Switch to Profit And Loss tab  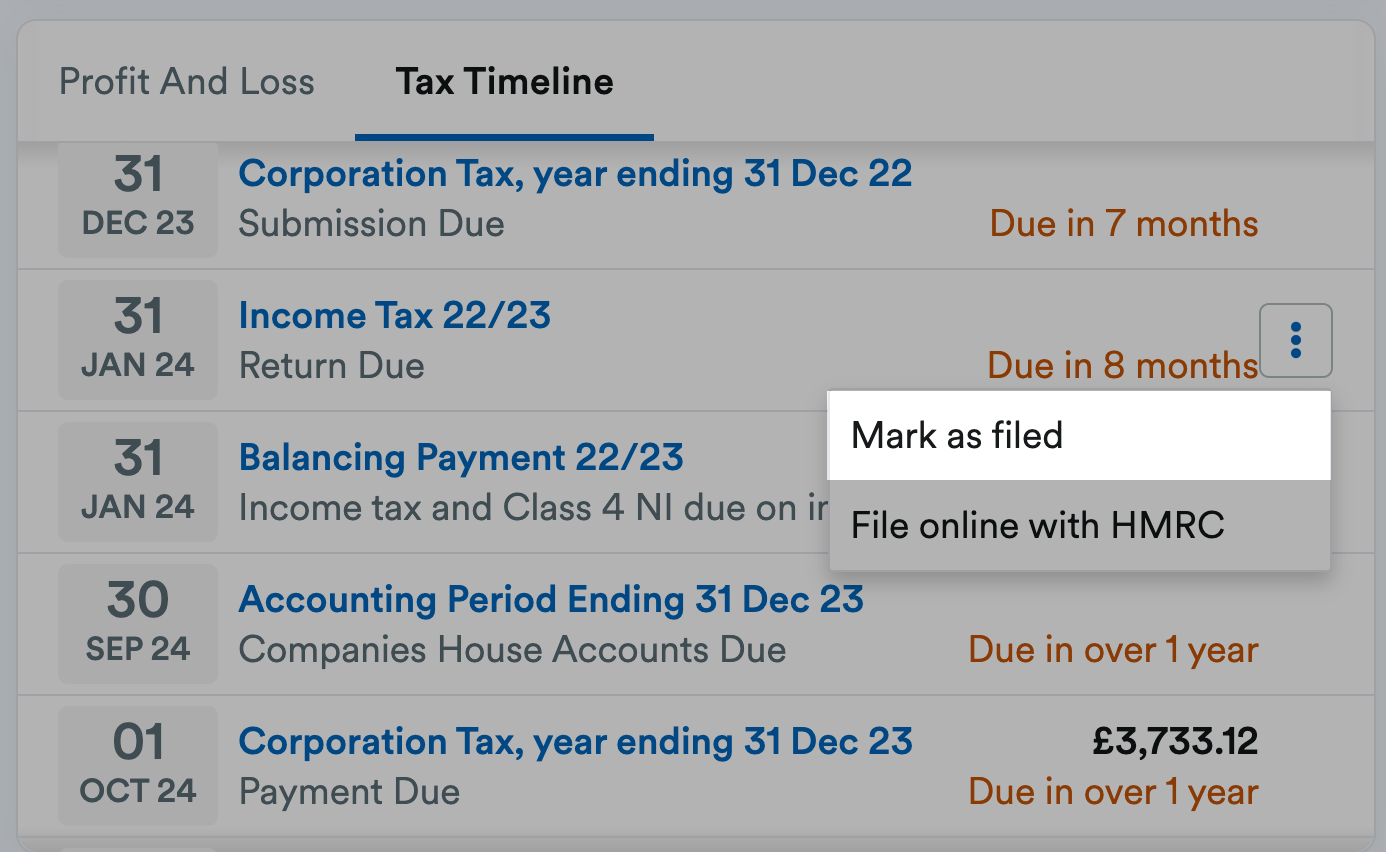pos(187,81)
